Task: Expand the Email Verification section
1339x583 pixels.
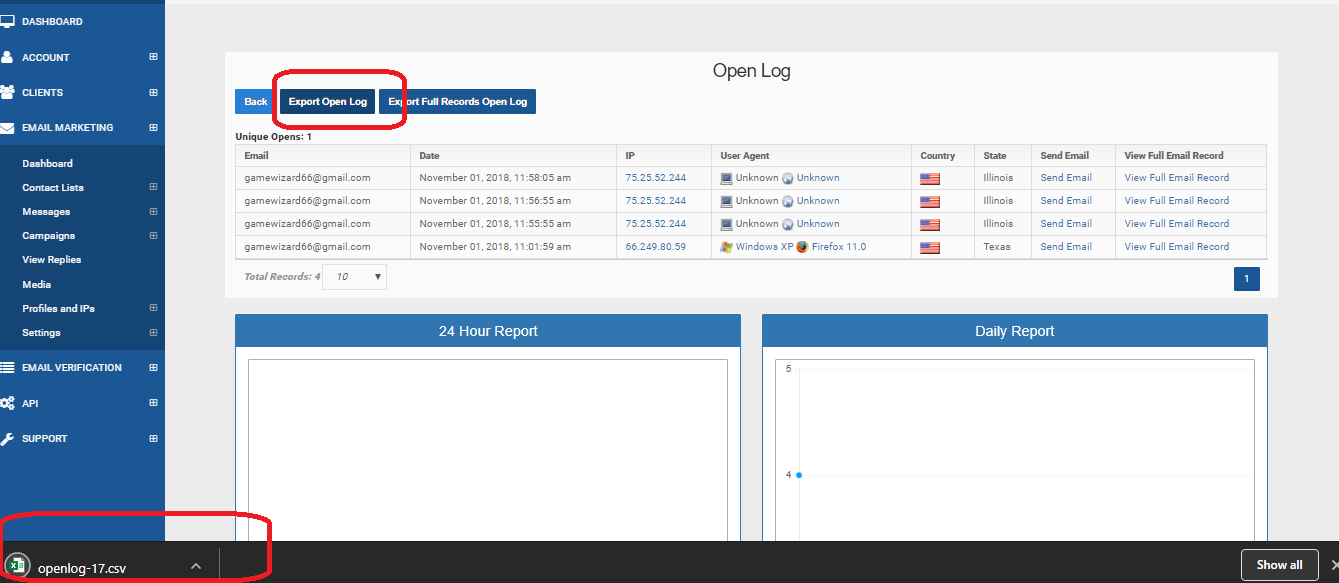Action: (x=153, y=367)
